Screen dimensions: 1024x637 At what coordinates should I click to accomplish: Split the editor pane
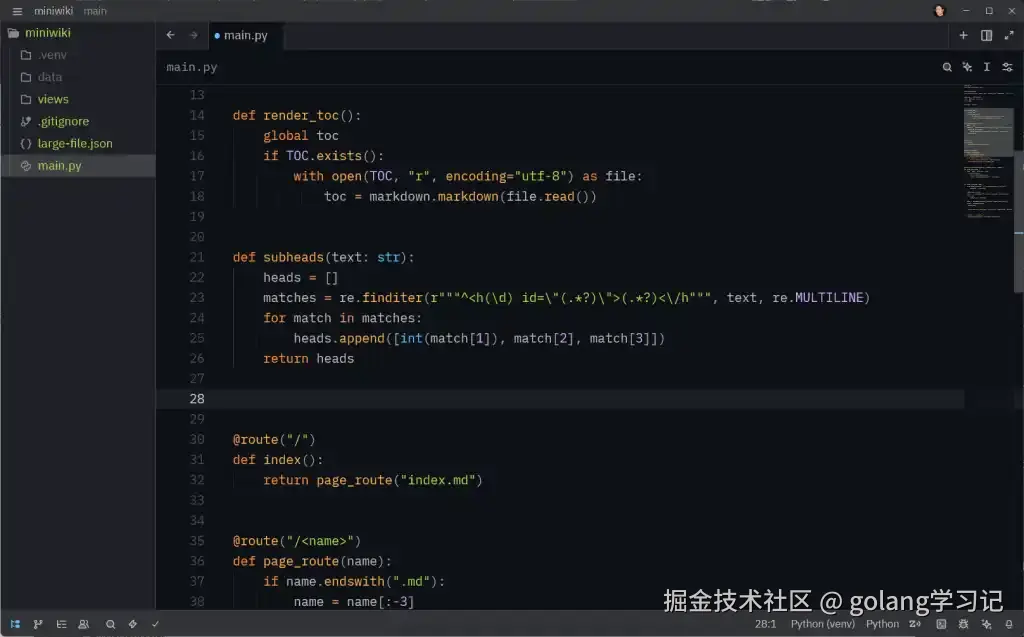click(986, 35)
